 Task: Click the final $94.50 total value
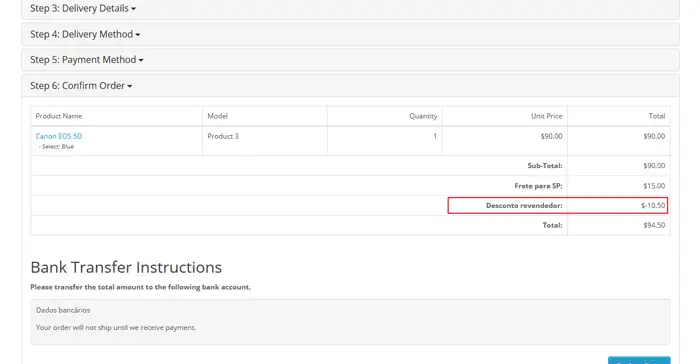click(654, 225)
